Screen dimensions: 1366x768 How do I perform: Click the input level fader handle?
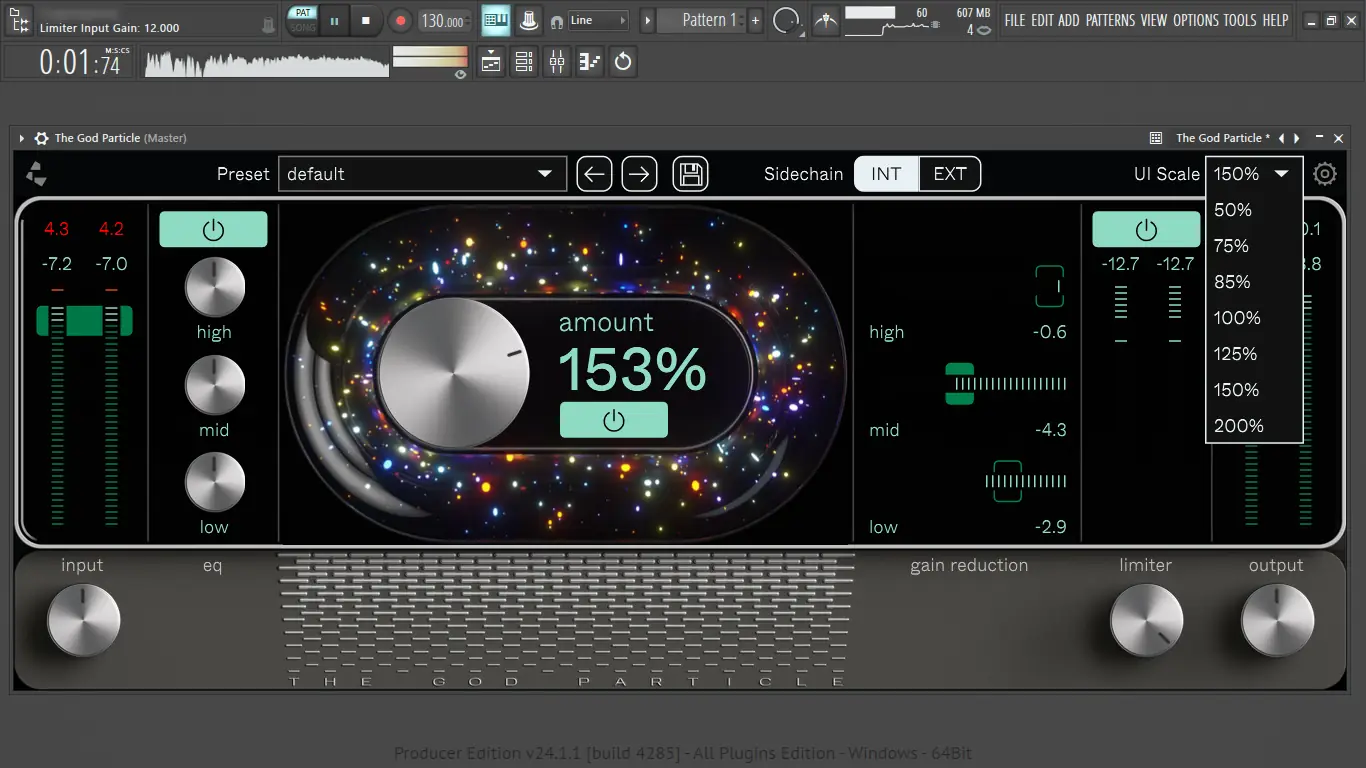click(x=84, y=321)
